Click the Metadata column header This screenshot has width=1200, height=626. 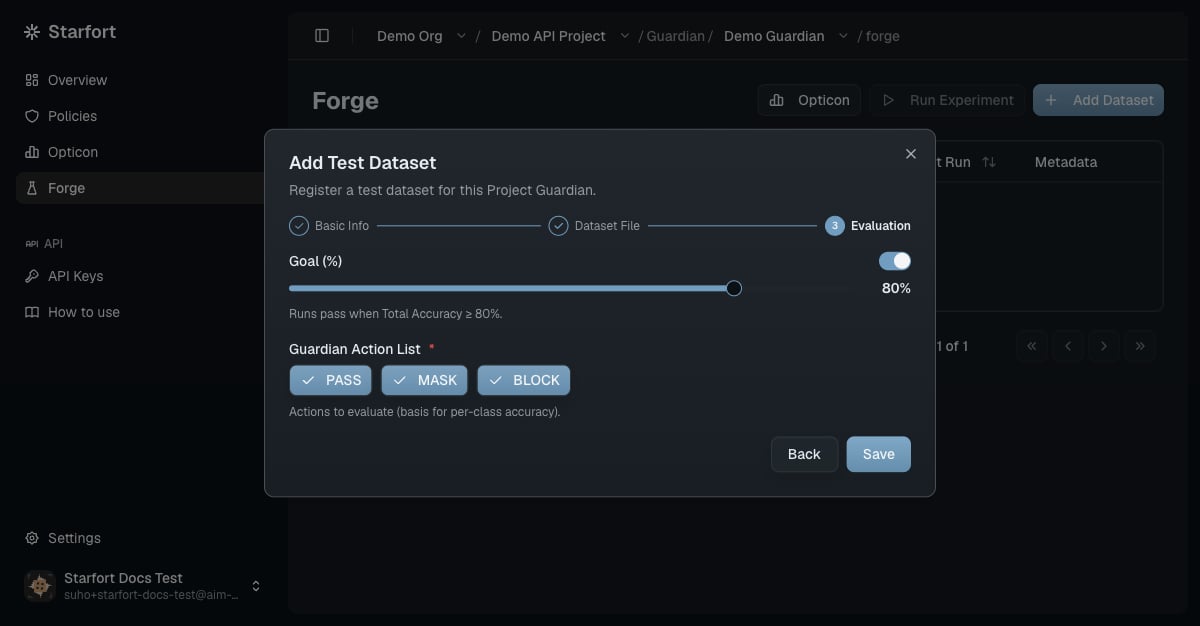click(x=1066, y=162)
